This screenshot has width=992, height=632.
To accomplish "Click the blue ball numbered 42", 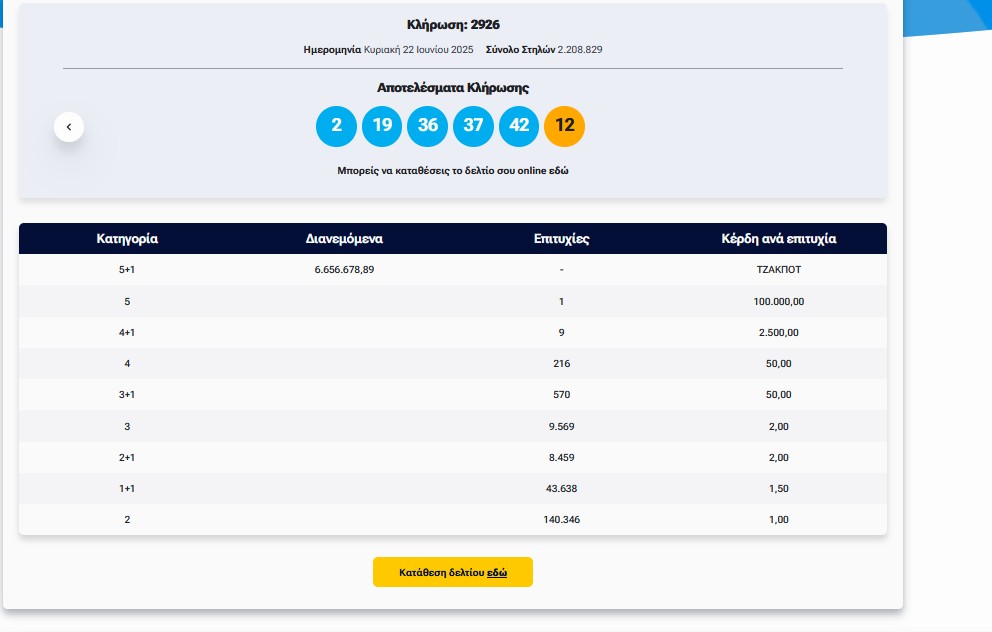I will tap(519, 126).
